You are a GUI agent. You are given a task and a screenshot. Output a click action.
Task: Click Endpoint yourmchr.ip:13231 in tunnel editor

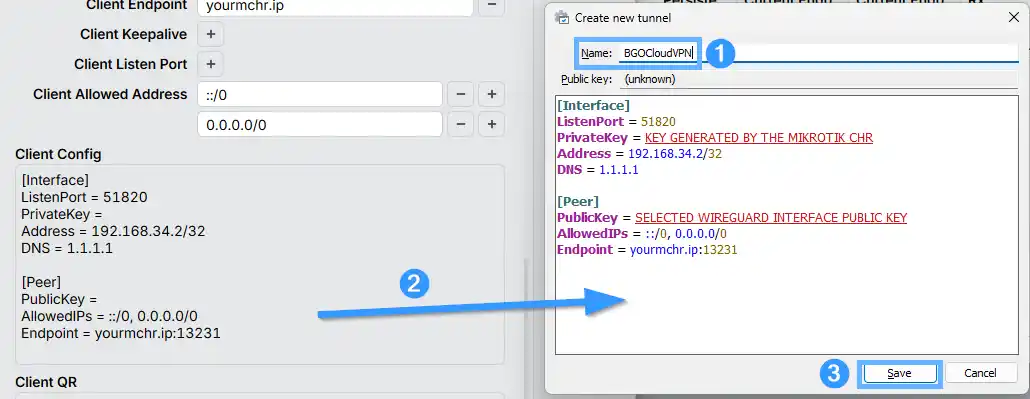pyautogui.click(x=647, y=250)
